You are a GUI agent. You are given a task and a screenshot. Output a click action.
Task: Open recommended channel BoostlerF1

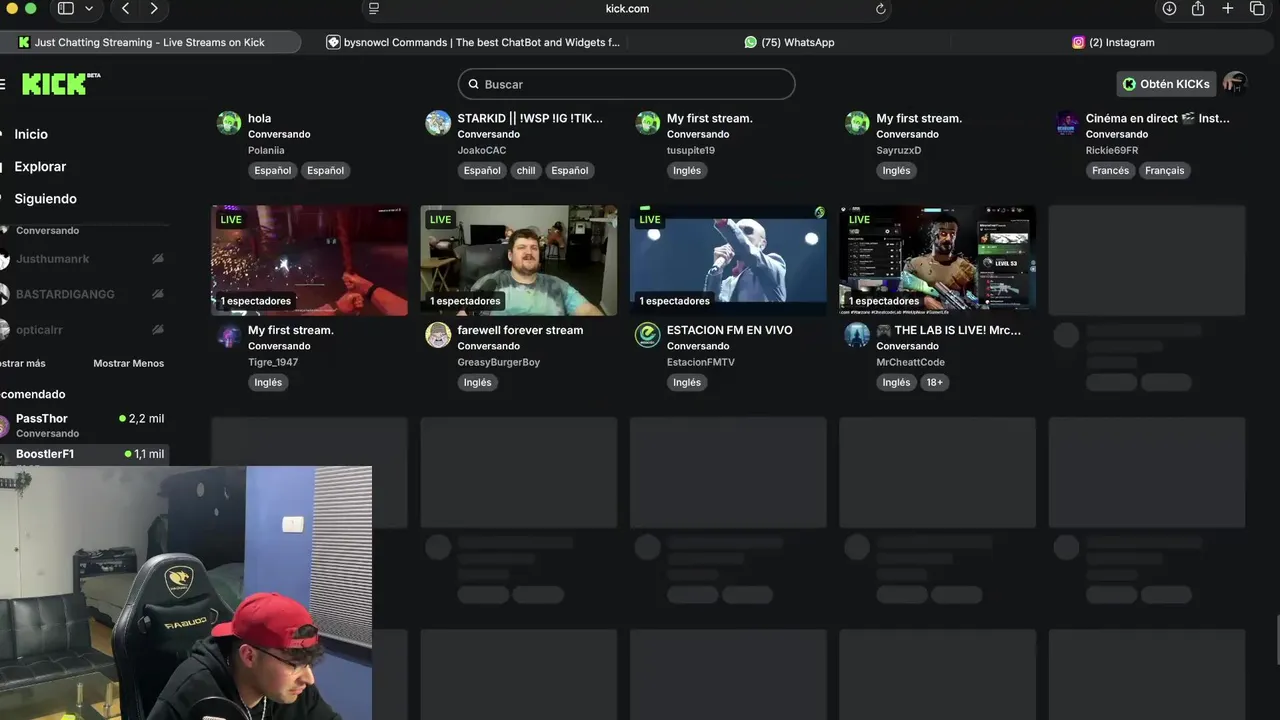click(x=85, y=455)
